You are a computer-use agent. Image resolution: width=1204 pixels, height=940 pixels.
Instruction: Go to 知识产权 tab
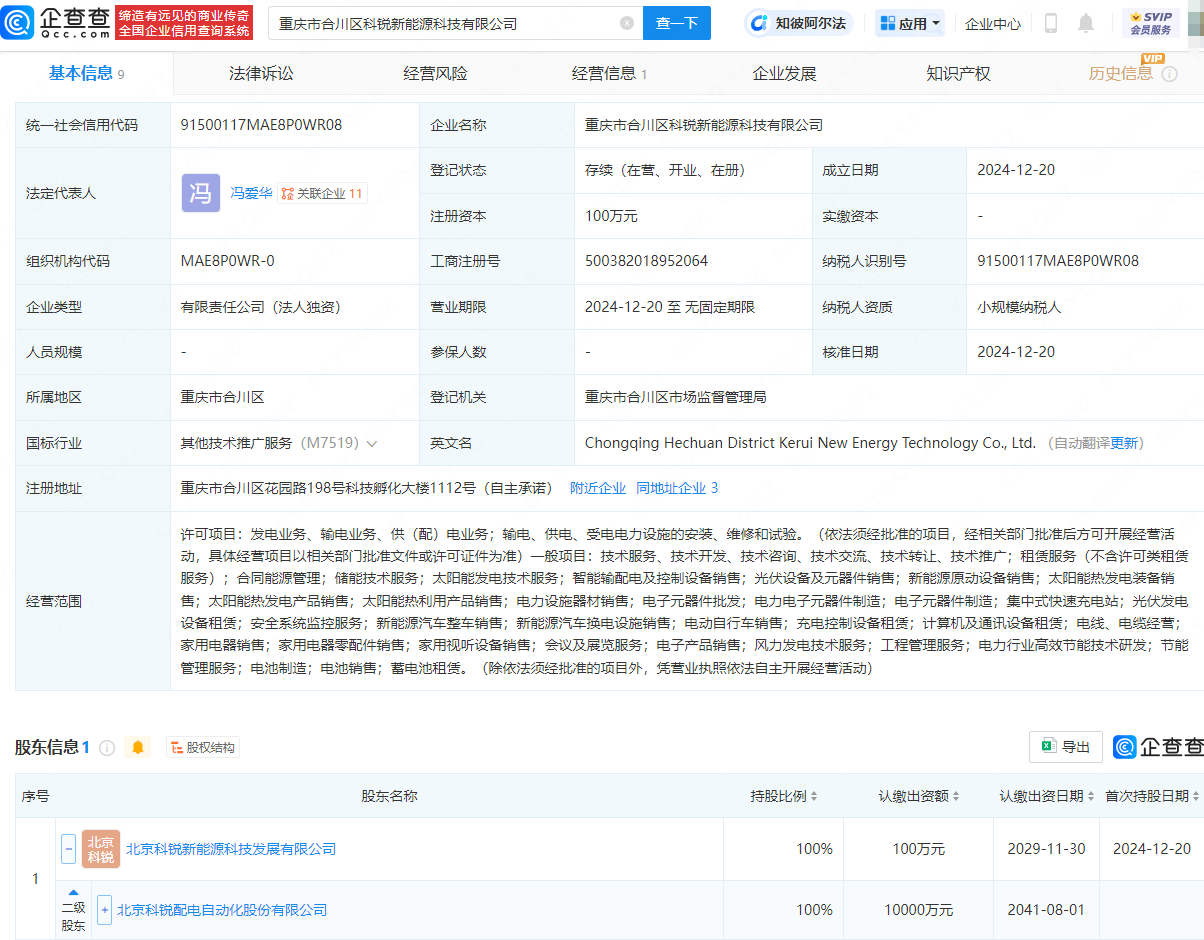958,73
